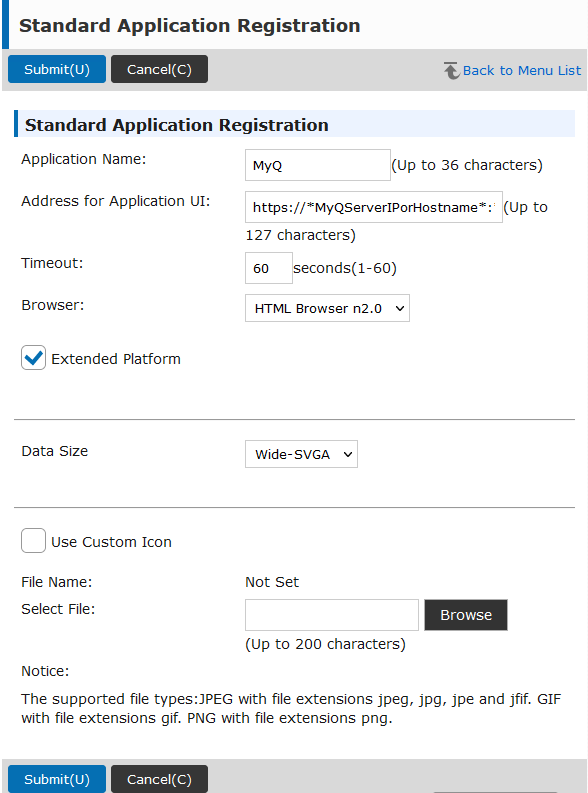Open the Data Size Wide-SVGA dropdown

click(x=301, y=454)
